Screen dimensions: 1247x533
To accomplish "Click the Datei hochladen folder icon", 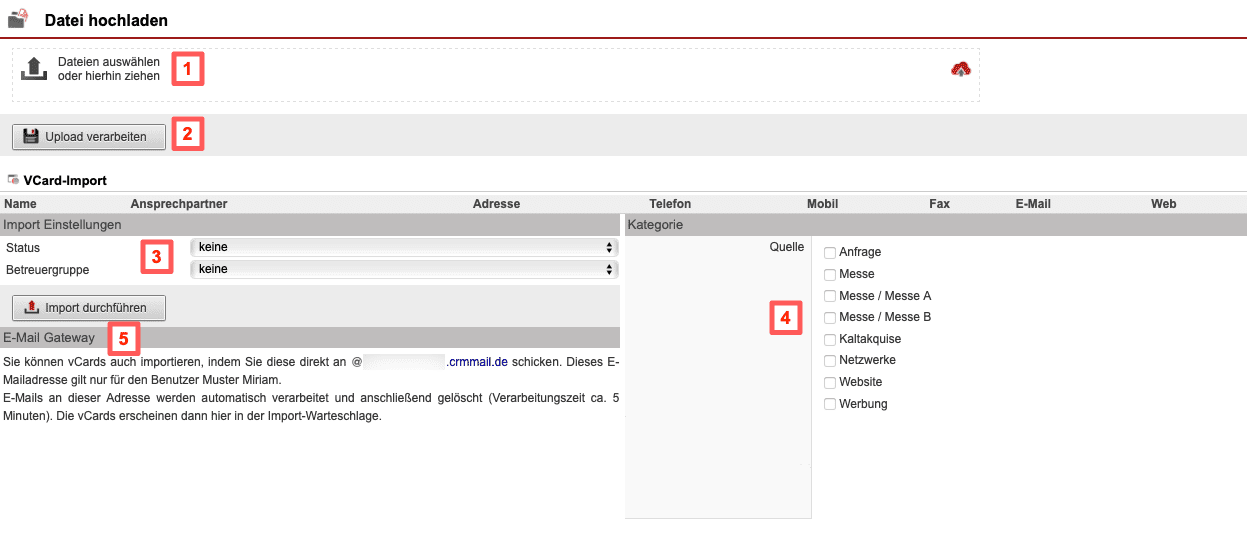I will 18,18.
